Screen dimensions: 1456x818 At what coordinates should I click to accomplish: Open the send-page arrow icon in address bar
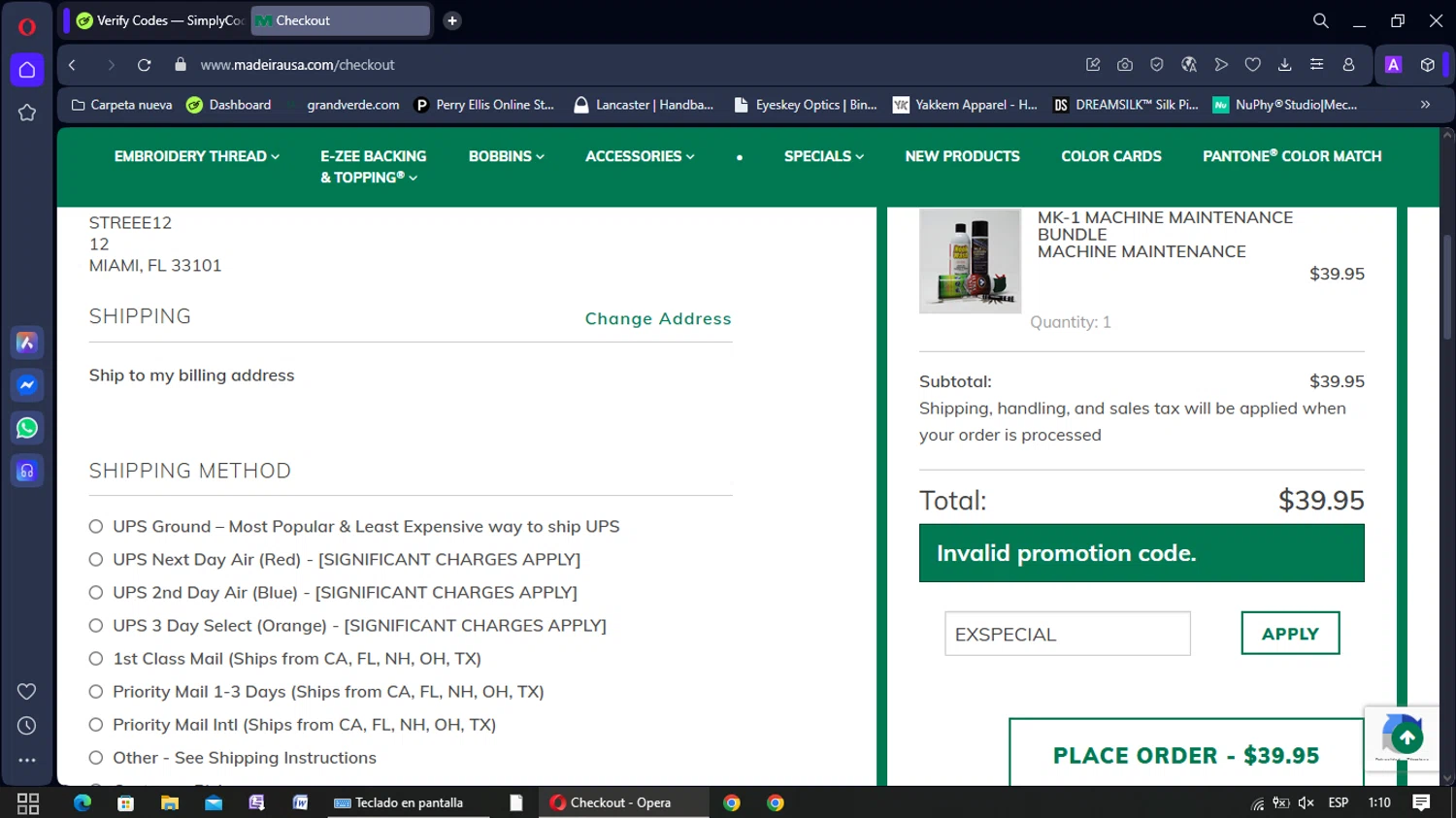pos(1221,65)
